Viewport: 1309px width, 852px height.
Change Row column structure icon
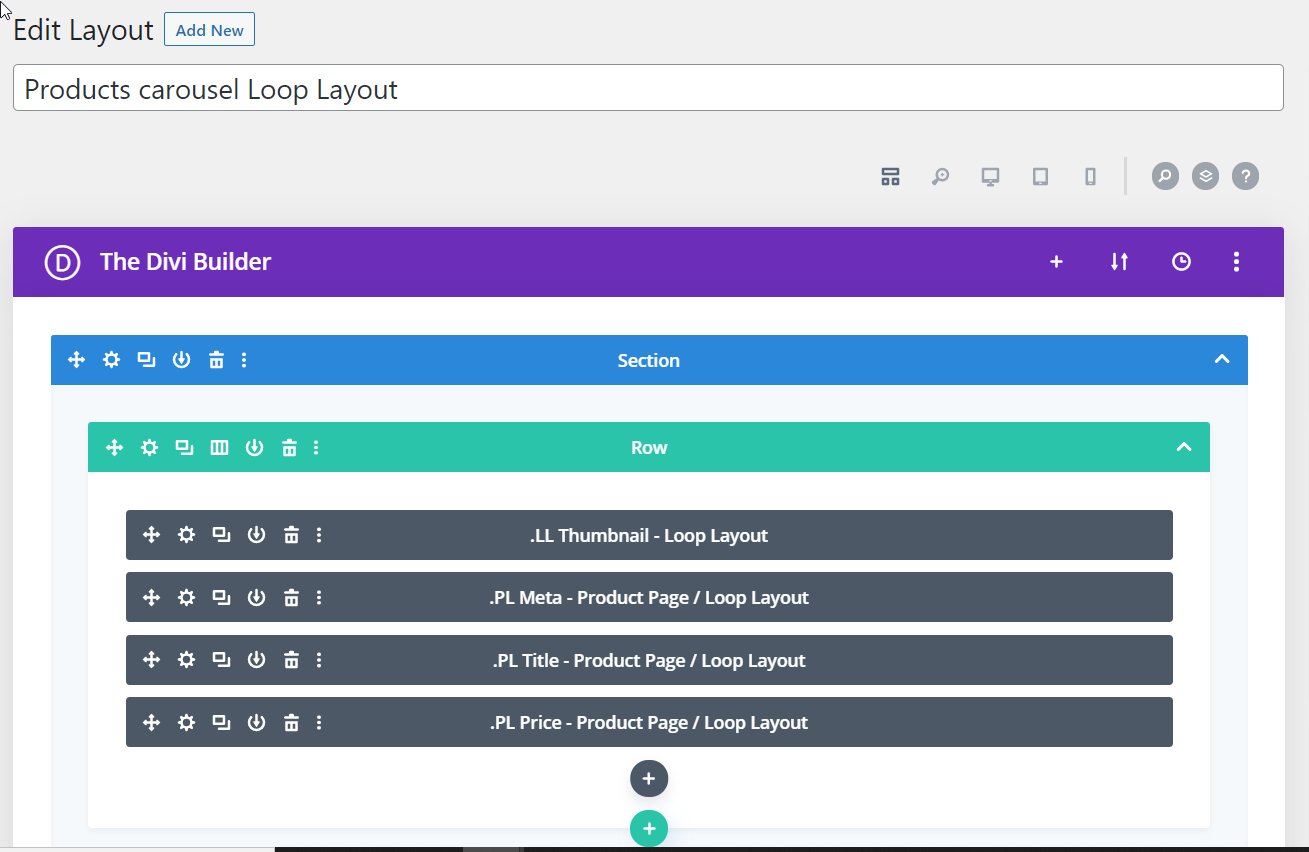[x=219, y=448]
